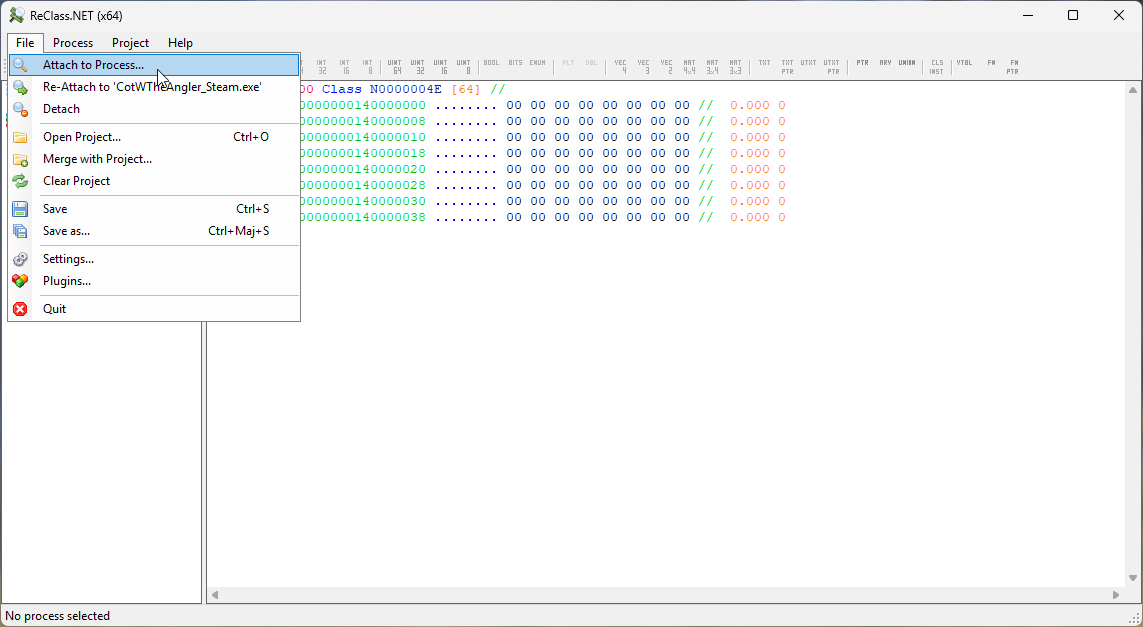Select Merge with Project...
The height and width of the screenshot is (627, 1143).
154,159
